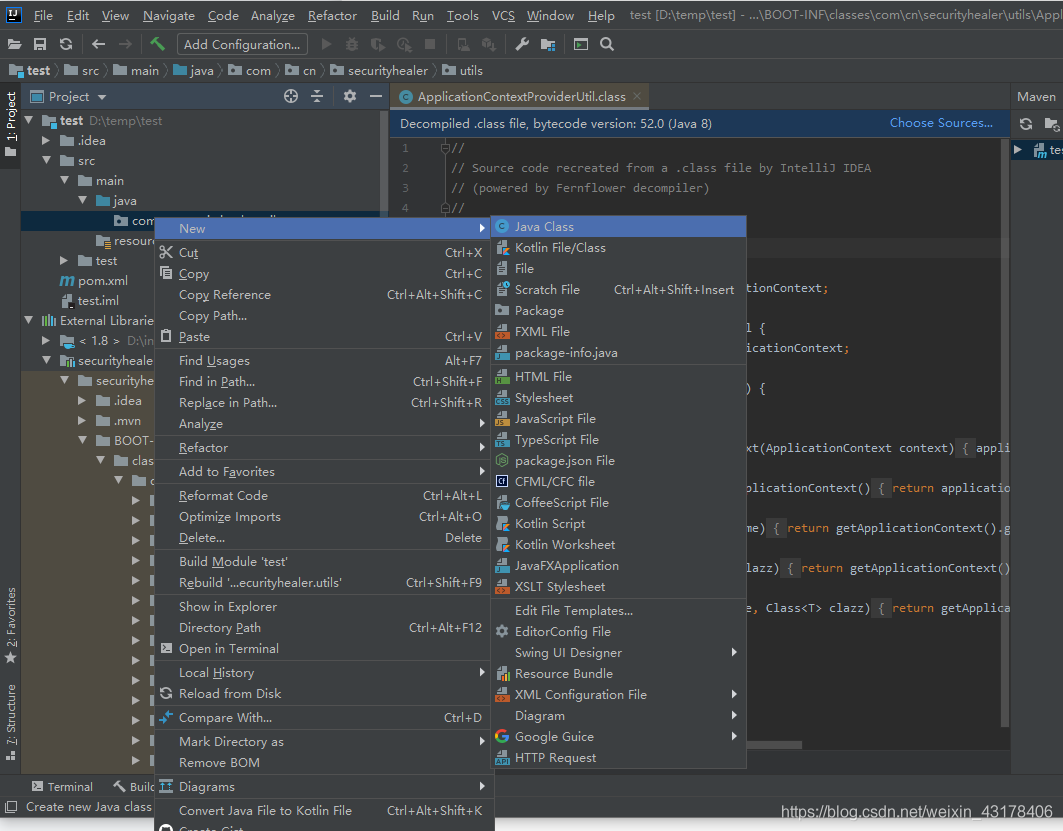The image size is (1063, 831).
Task: Click the Save All toolbar icon
Action: point(40,44)
